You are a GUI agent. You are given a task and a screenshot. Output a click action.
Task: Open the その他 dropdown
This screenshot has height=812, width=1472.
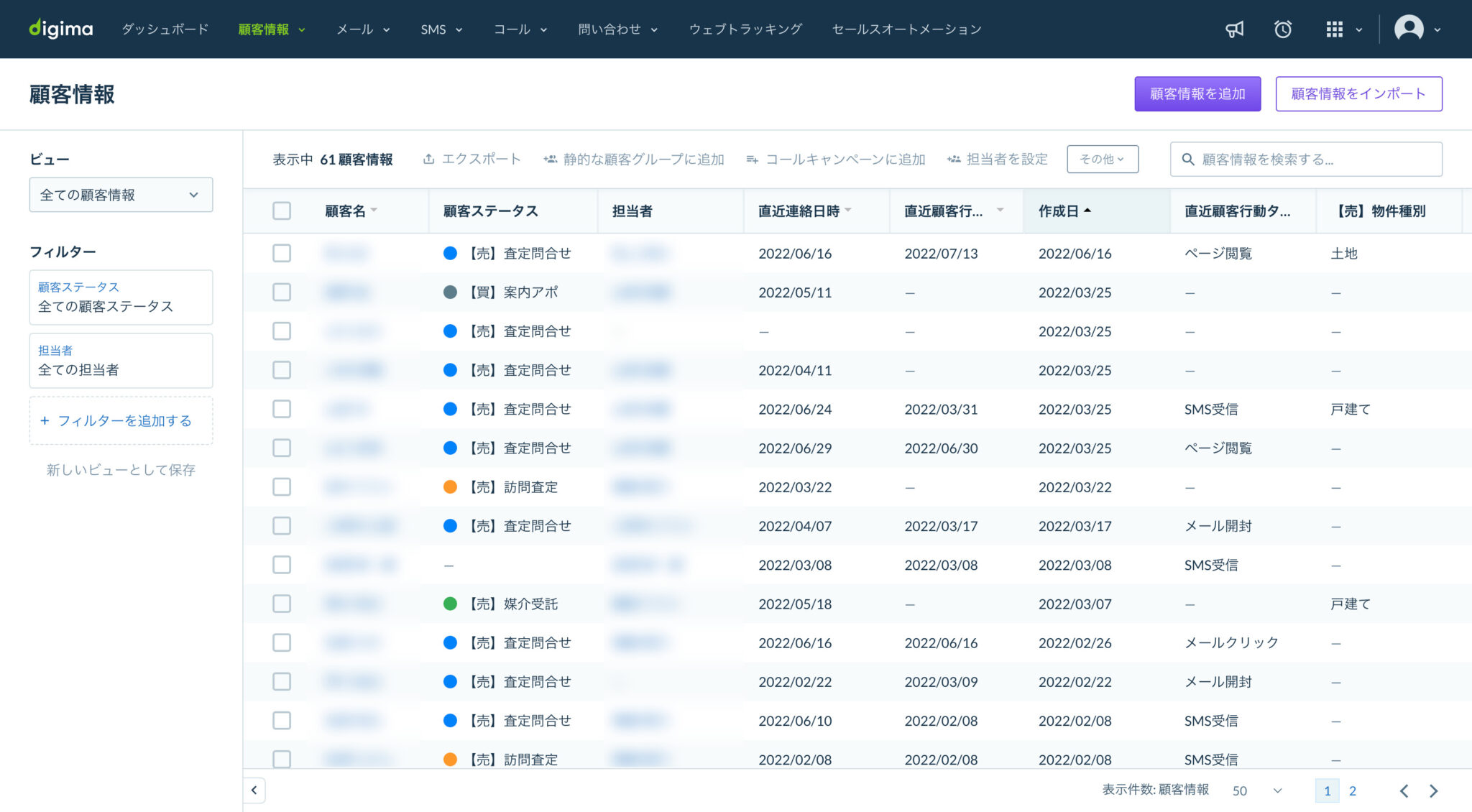pyautogui.click(x=1102, y=159)
